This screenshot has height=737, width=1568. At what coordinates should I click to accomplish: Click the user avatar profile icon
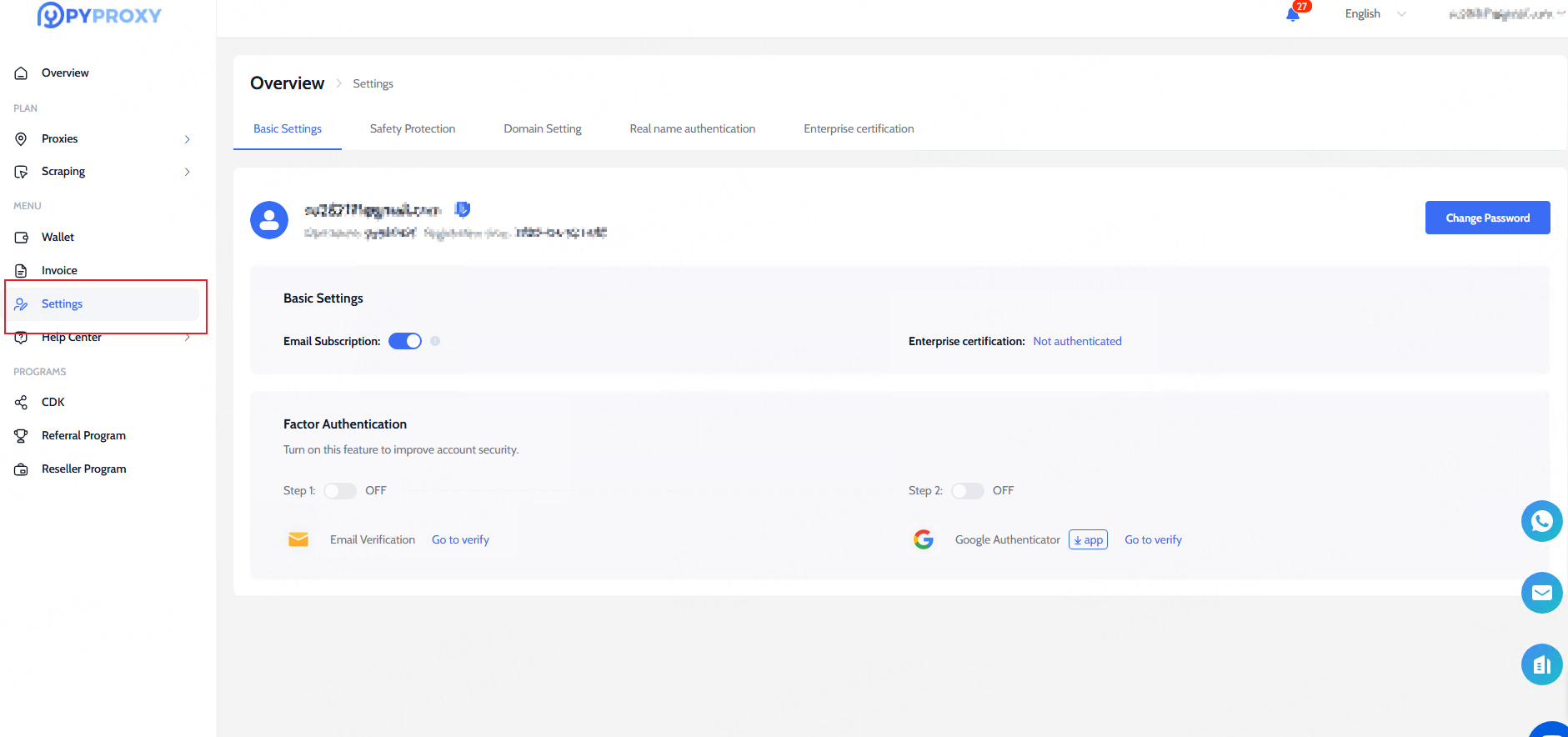(269, 220)
